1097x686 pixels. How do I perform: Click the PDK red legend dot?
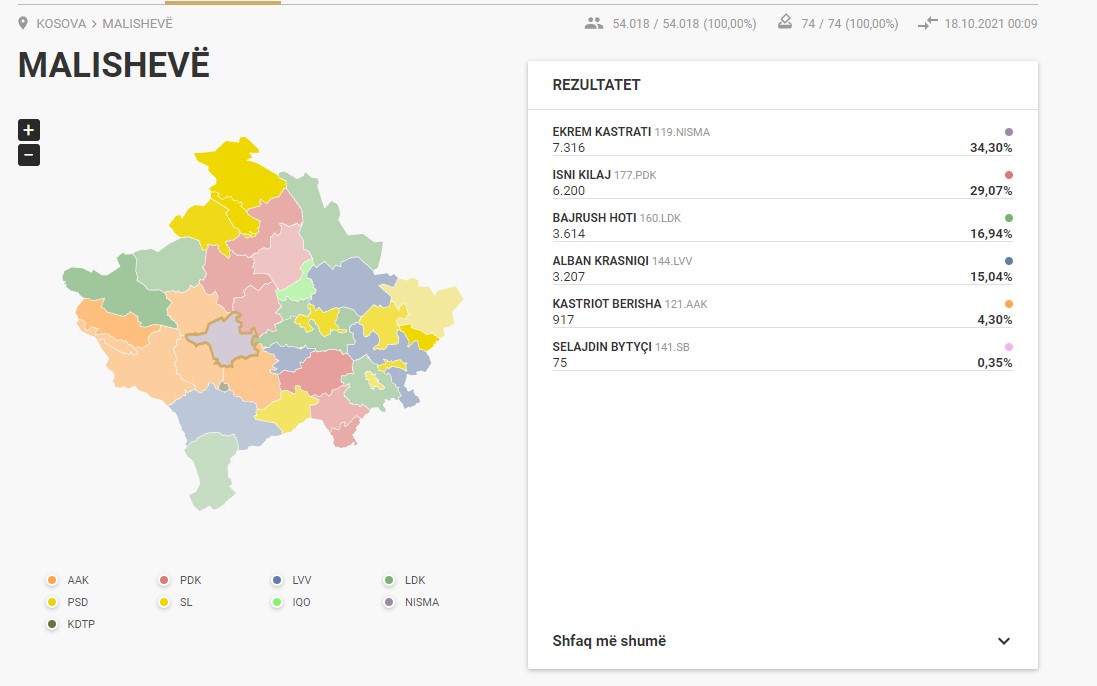click(x=164, y=580)
